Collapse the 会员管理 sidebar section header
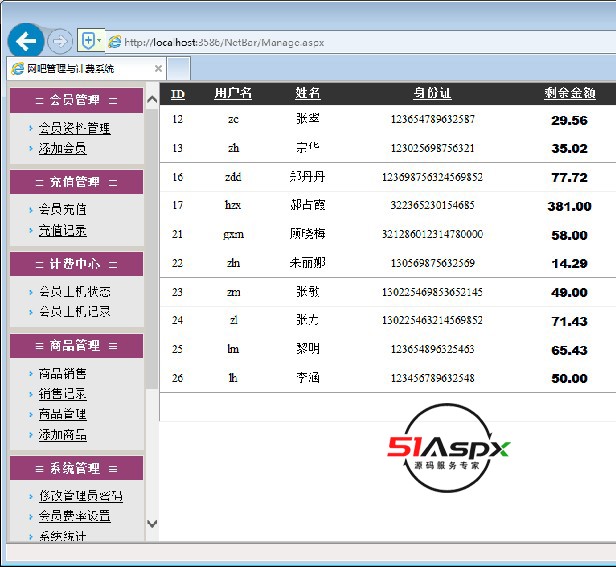 point(76,100)
